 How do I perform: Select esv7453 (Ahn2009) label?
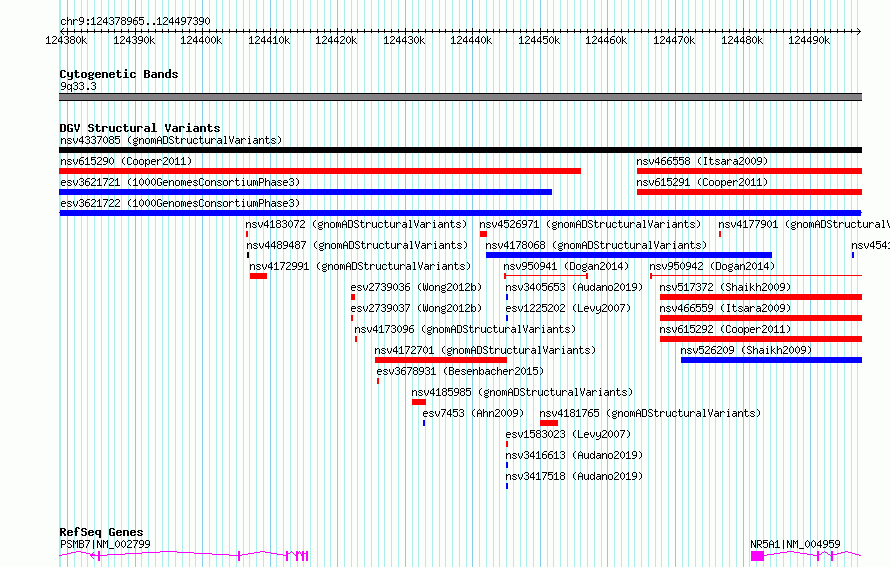(473, 413)
